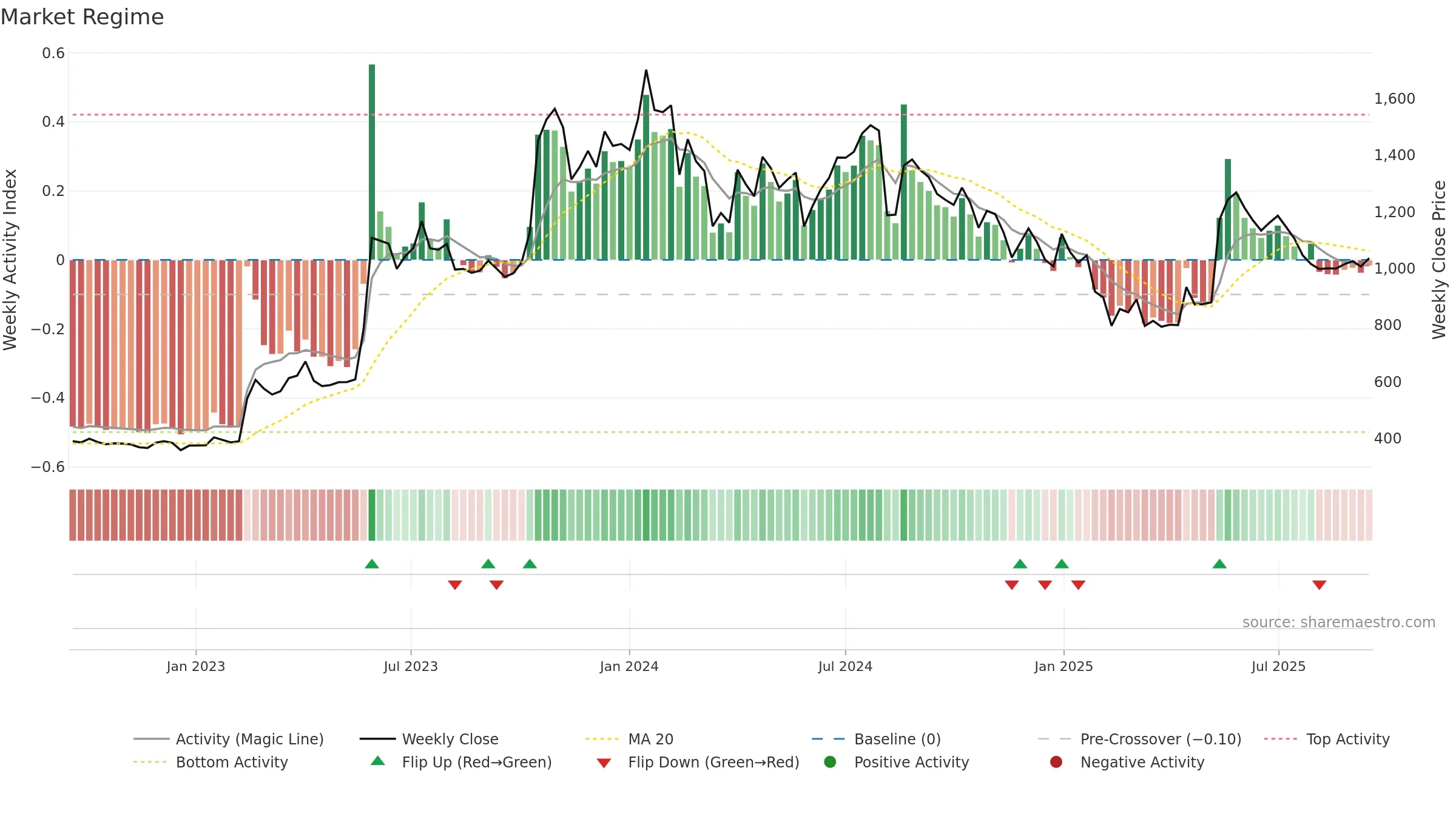Click the Negative Activity red circle icon
The width and height of the screenshot is (1456, 819).
coord(1056,762)
